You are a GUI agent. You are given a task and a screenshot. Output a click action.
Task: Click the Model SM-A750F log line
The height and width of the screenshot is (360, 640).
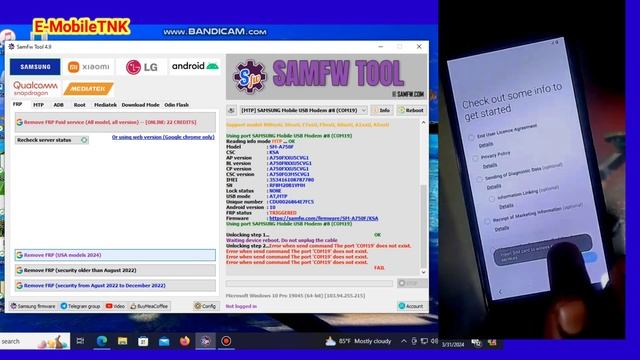pos(260,147)
